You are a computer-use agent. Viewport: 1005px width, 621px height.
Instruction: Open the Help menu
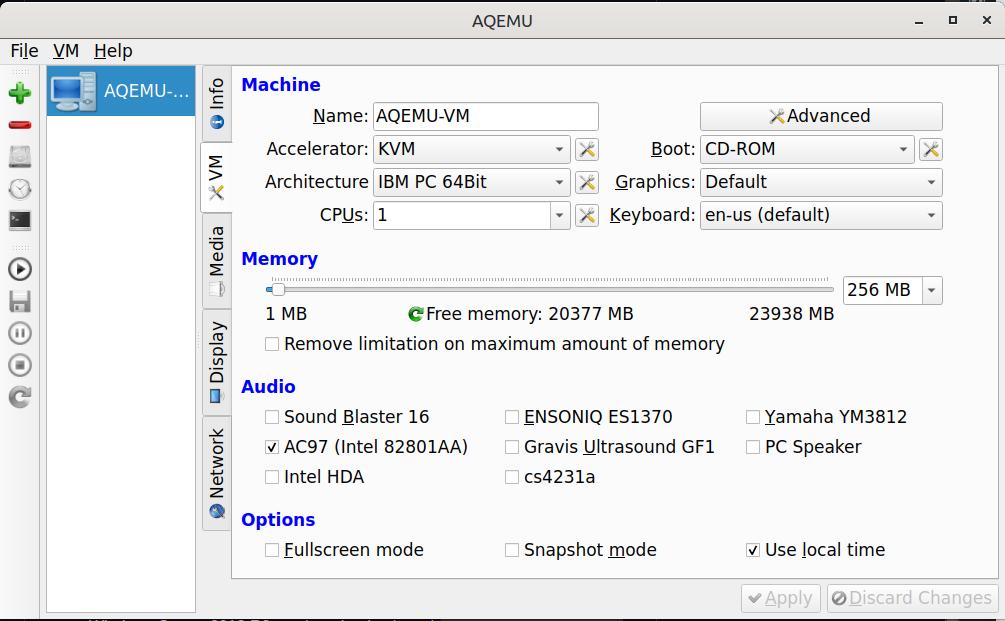tap(113, 51)
